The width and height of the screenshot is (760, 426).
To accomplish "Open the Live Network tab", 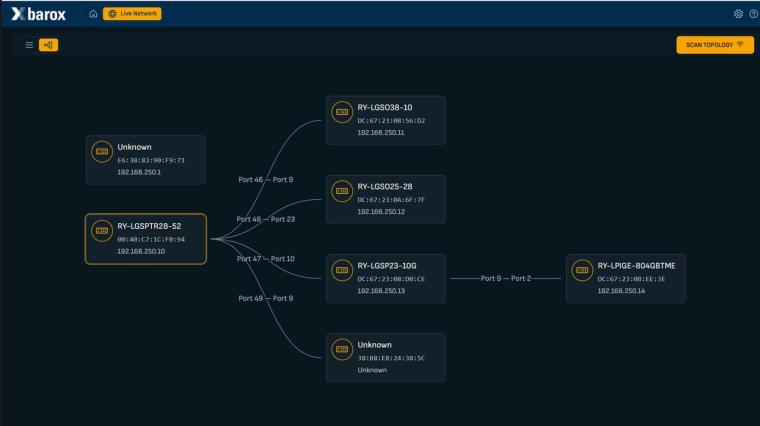I will coord(132,14).
